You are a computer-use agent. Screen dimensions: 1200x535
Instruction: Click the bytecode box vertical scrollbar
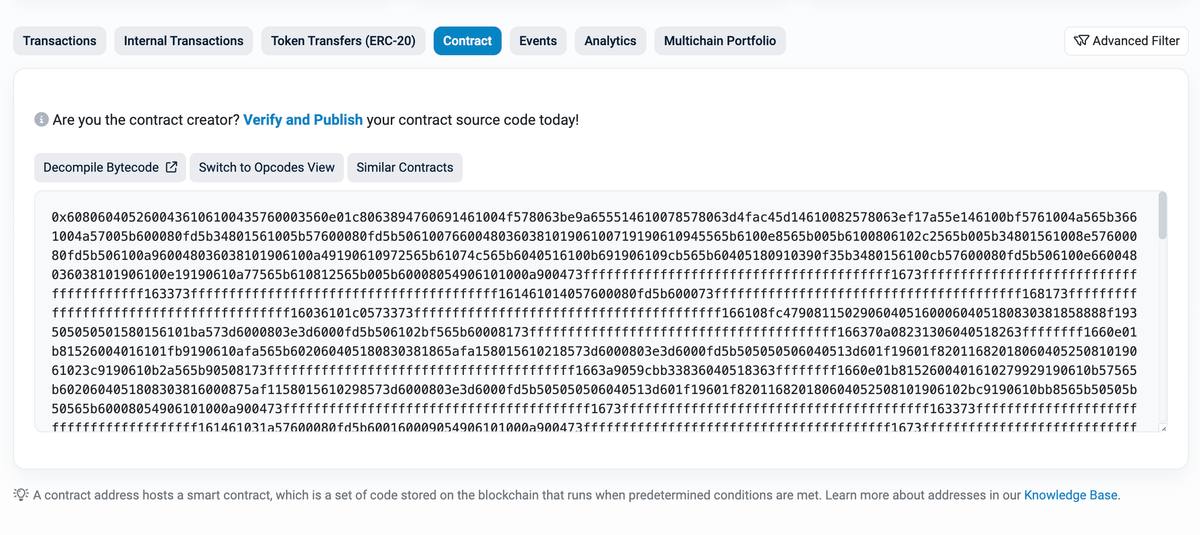tap(1162, 216)
